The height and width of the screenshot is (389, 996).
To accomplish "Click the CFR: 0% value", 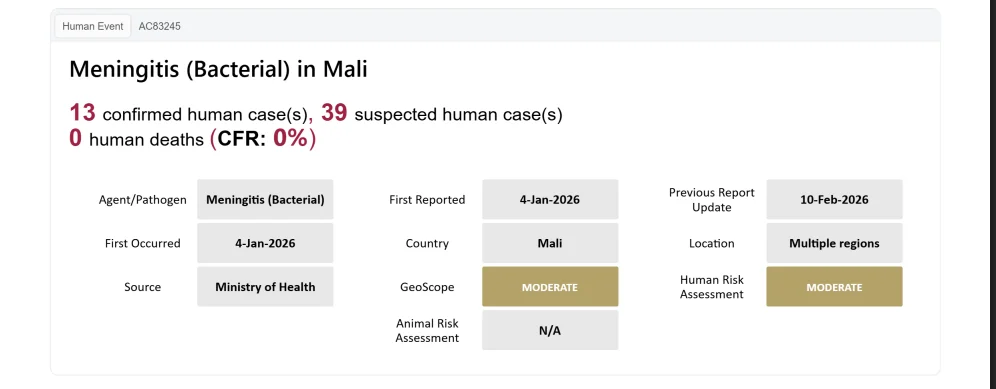I will tap(262, 139).
